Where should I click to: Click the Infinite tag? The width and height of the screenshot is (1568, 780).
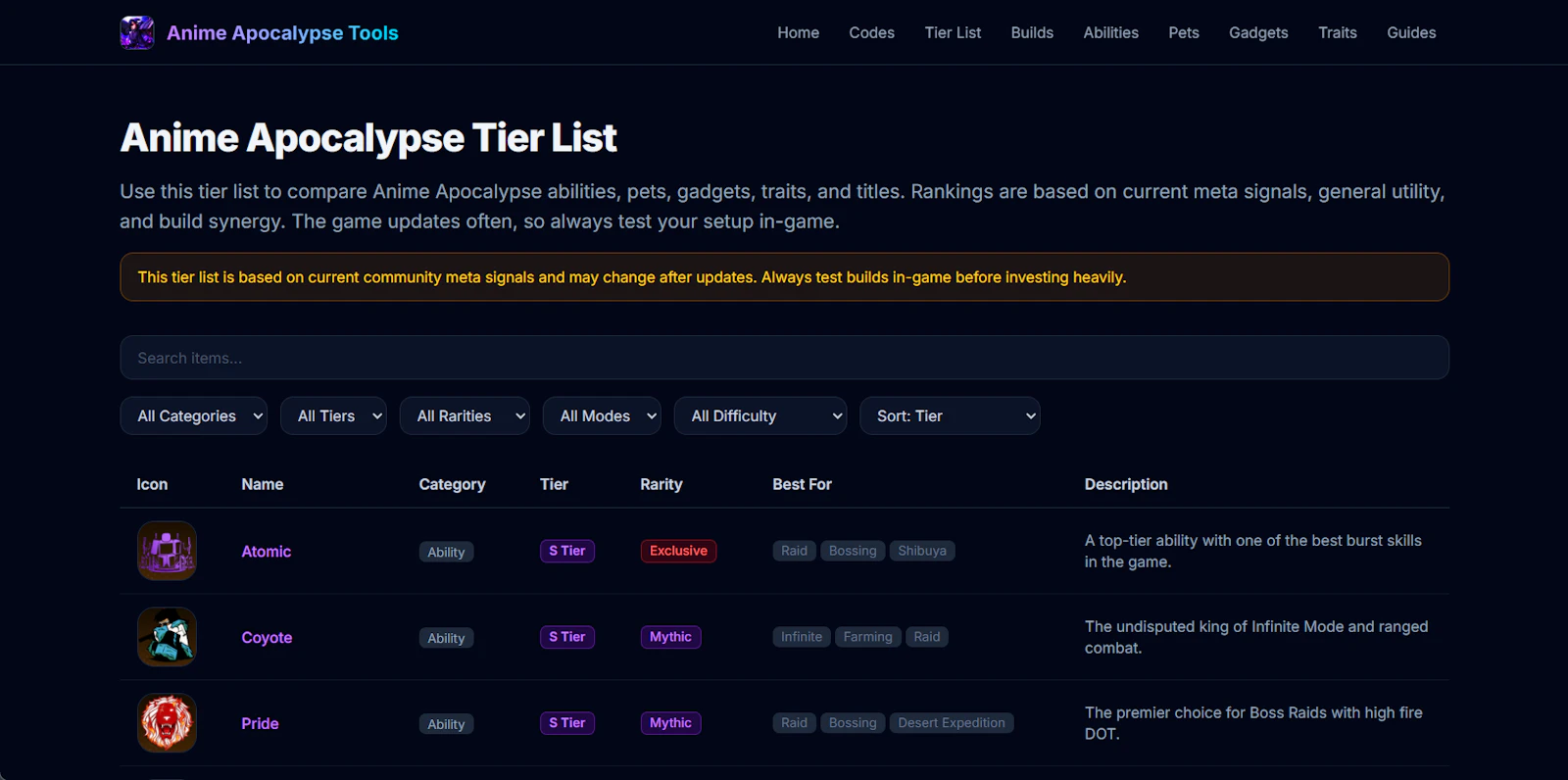(802, 637)
